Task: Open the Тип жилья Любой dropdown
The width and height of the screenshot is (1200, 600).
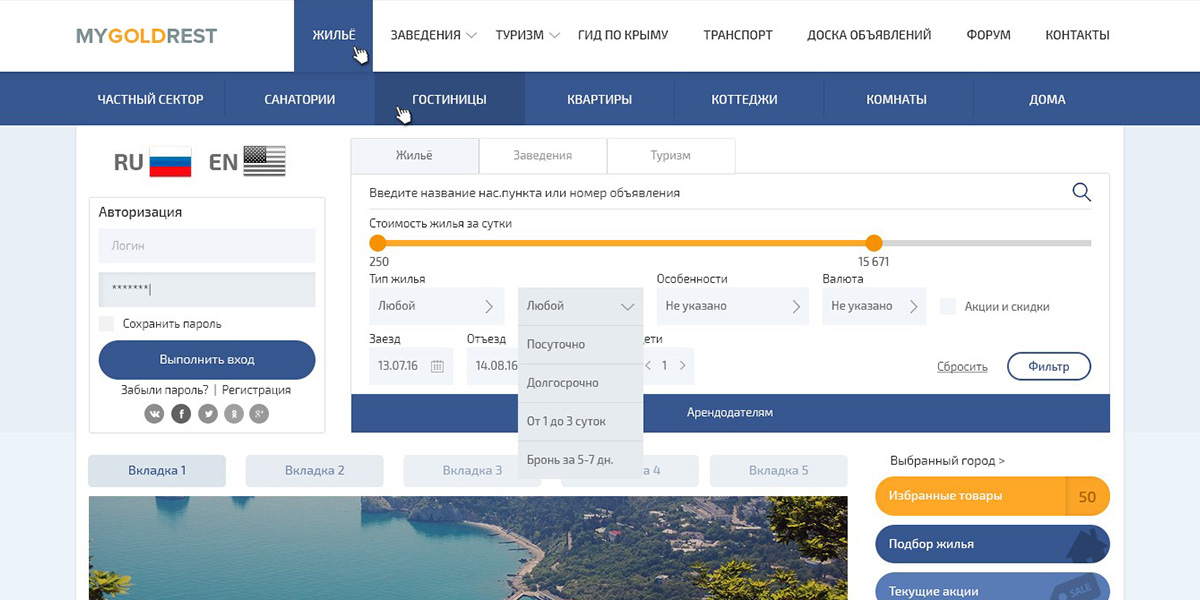Action: pos(437,306)
